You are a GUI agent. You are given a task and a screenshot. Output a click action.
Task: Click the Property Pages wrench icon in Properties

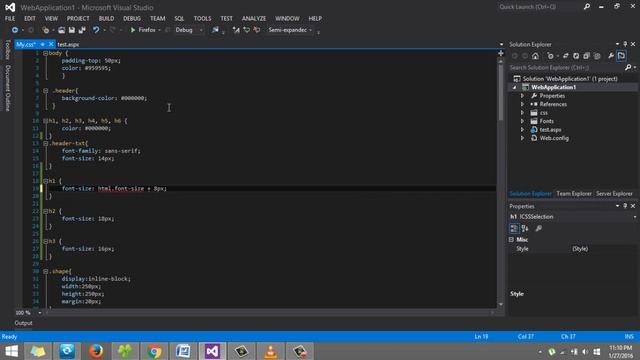click(539, 229)
